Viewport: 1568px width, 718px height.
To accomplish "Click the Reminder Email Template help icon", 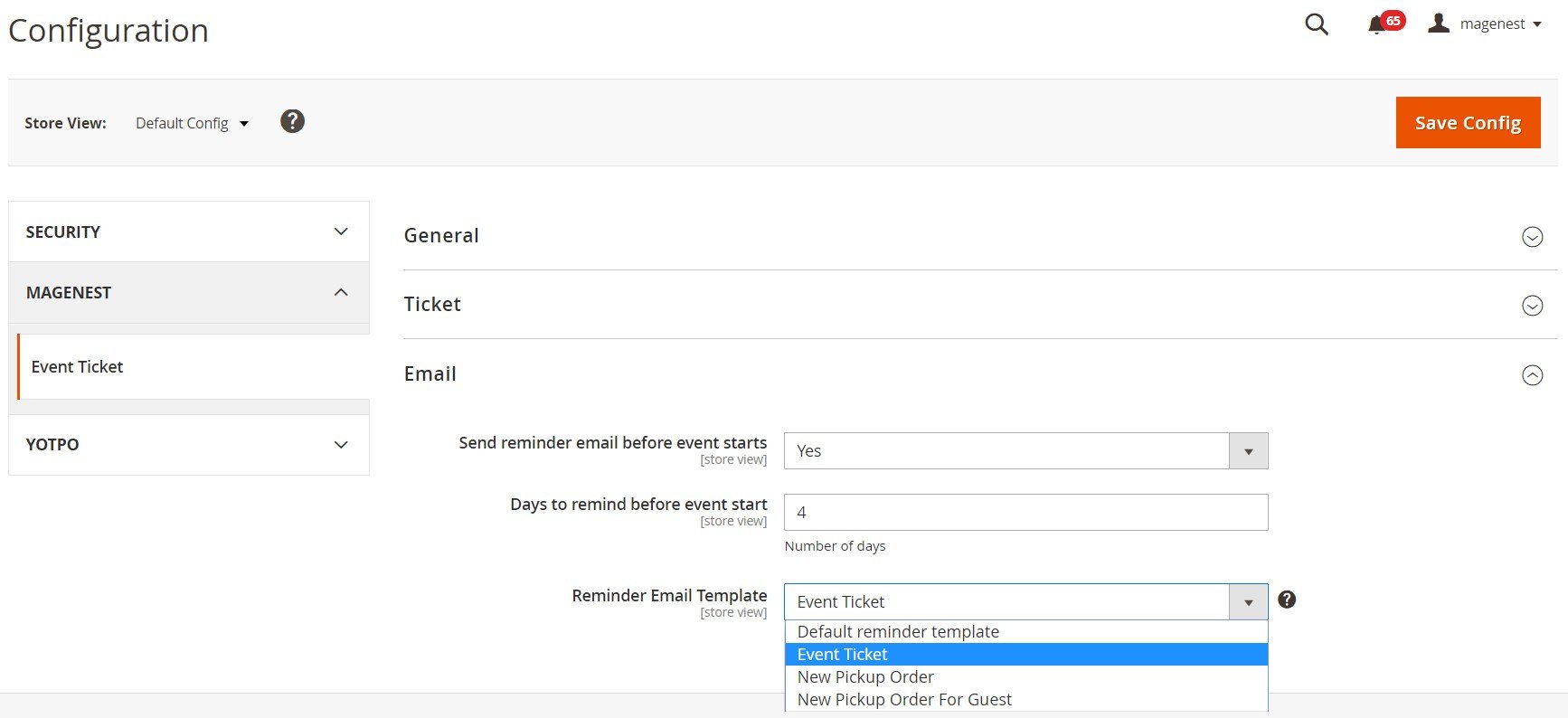I will 1287,600.
